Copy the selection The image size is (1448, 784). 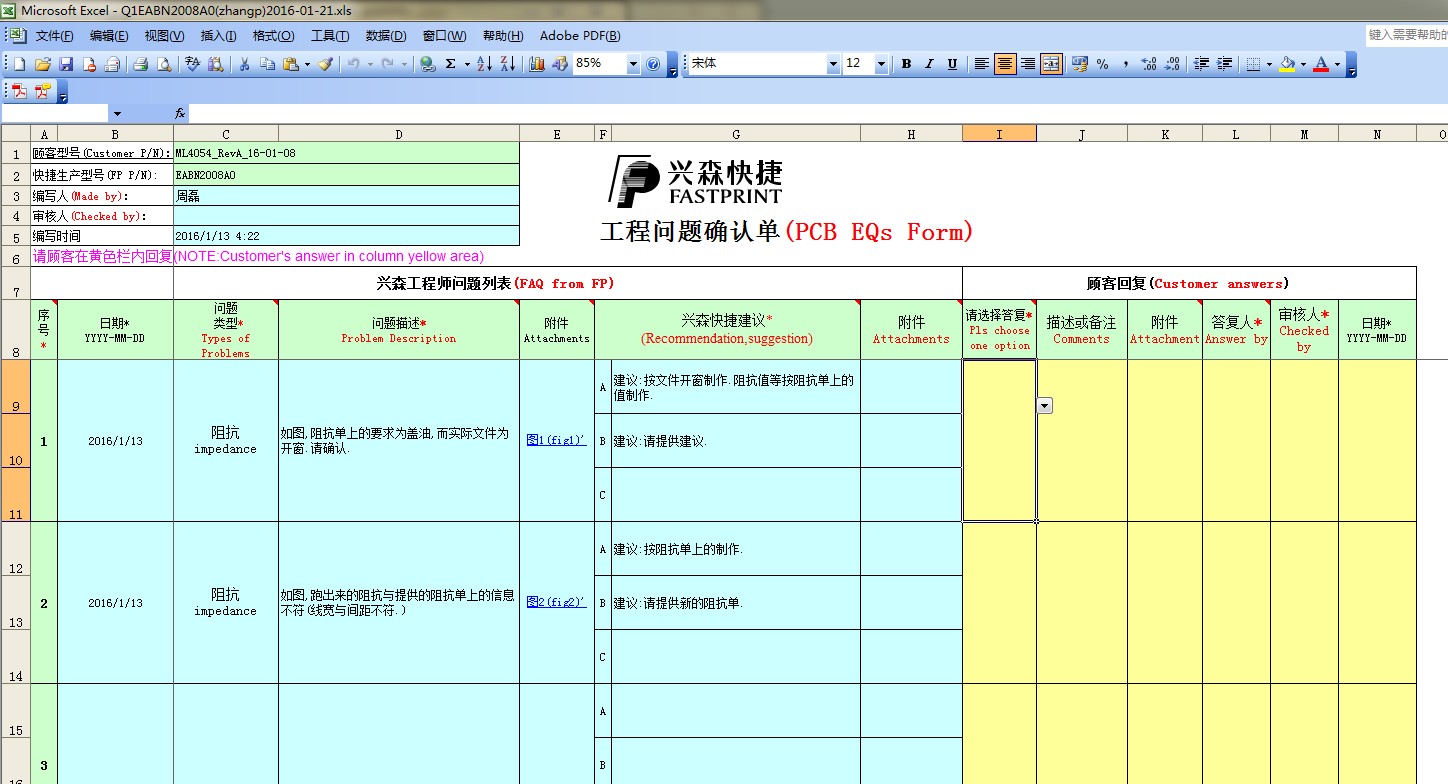pos(267,64)
